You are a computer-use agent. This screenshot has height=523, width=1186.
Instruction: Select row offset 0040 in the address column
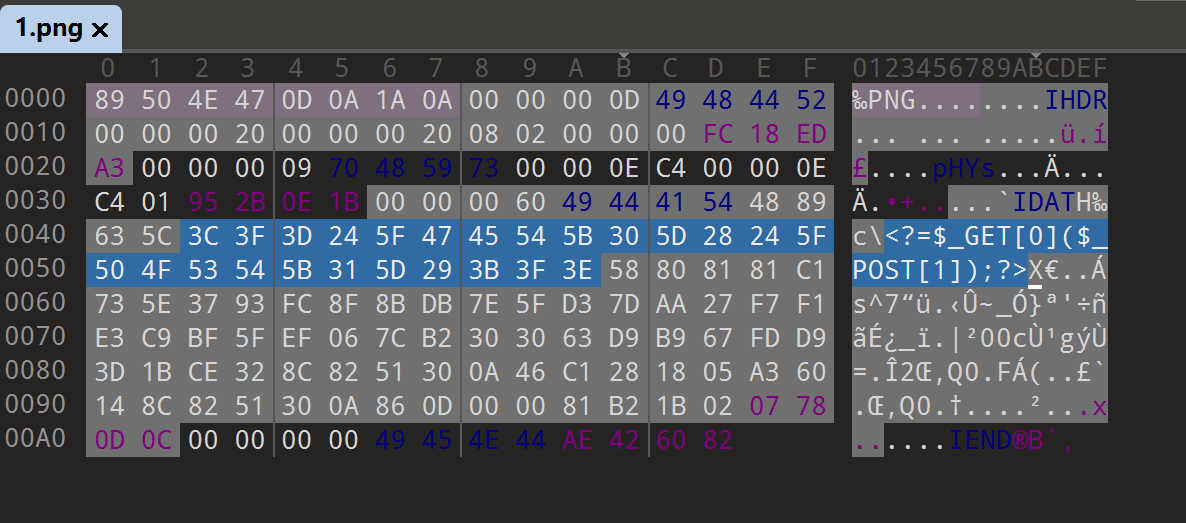(x=36, y=236)
